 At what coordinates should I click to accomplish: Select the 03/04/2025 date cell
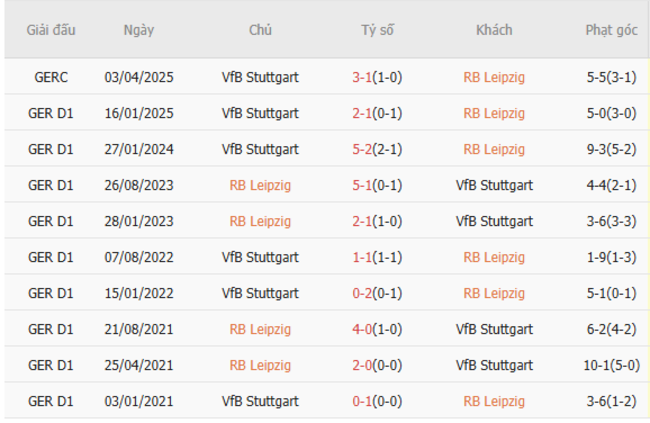pos(139,77)
